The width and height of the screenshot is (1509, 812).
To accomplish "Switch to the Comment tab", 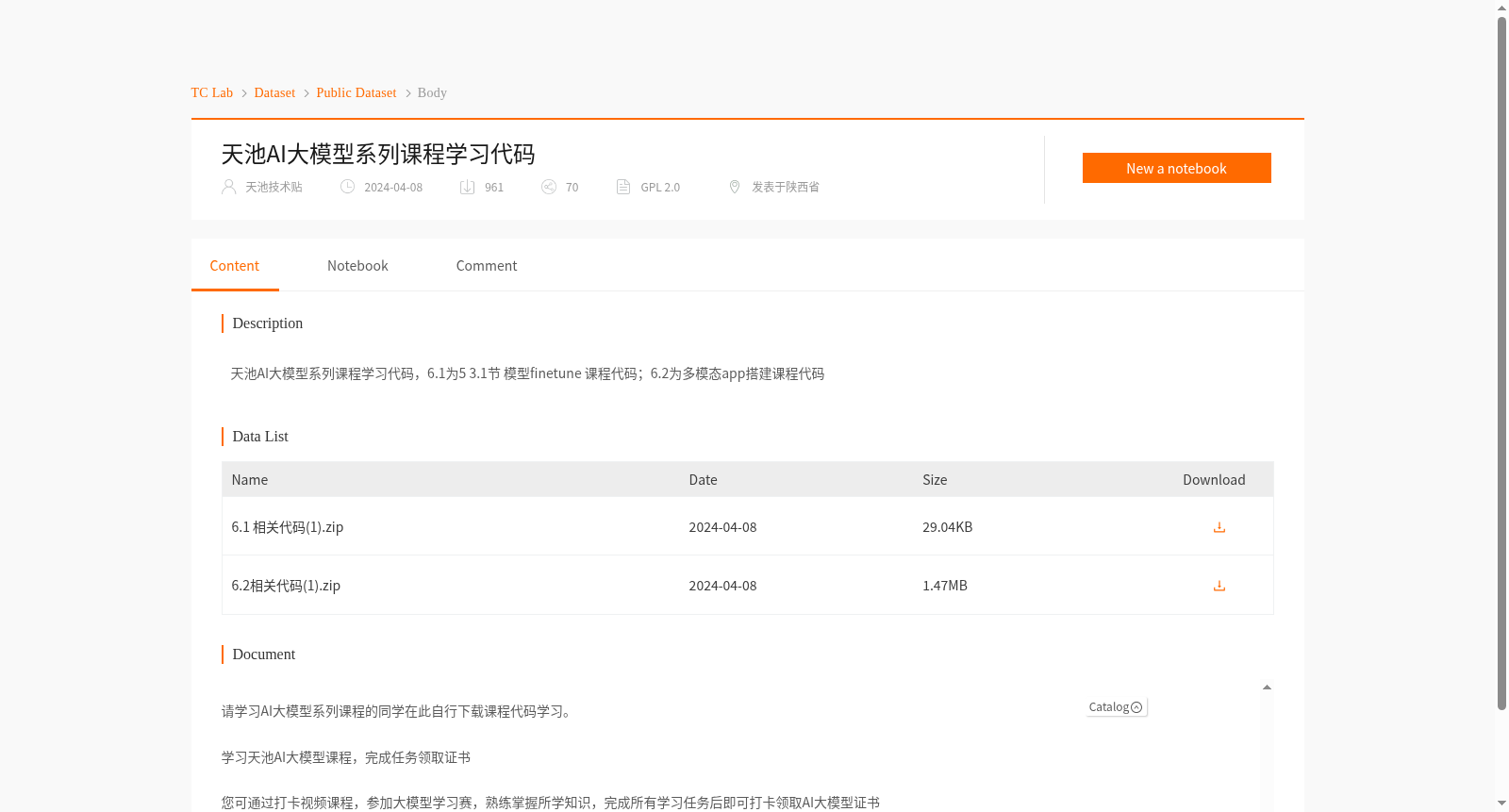I will pos(487,266).
